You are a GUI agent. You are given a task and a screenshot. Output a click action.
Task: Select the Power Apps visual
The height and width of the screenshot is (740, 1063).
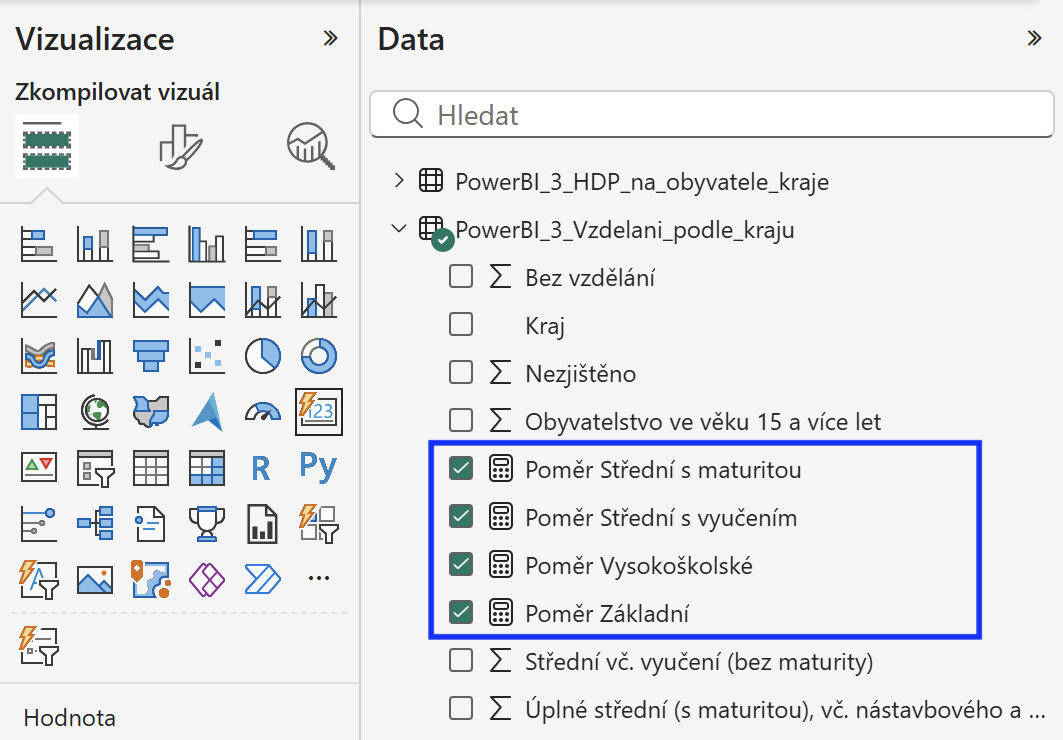207,580
